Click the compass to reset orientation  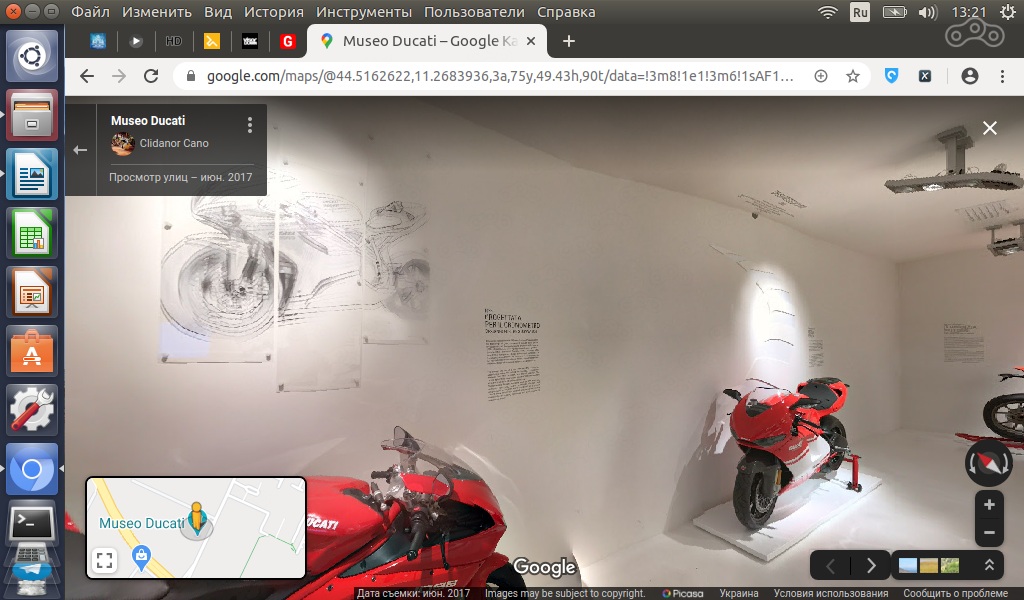(x=988, y=463)
